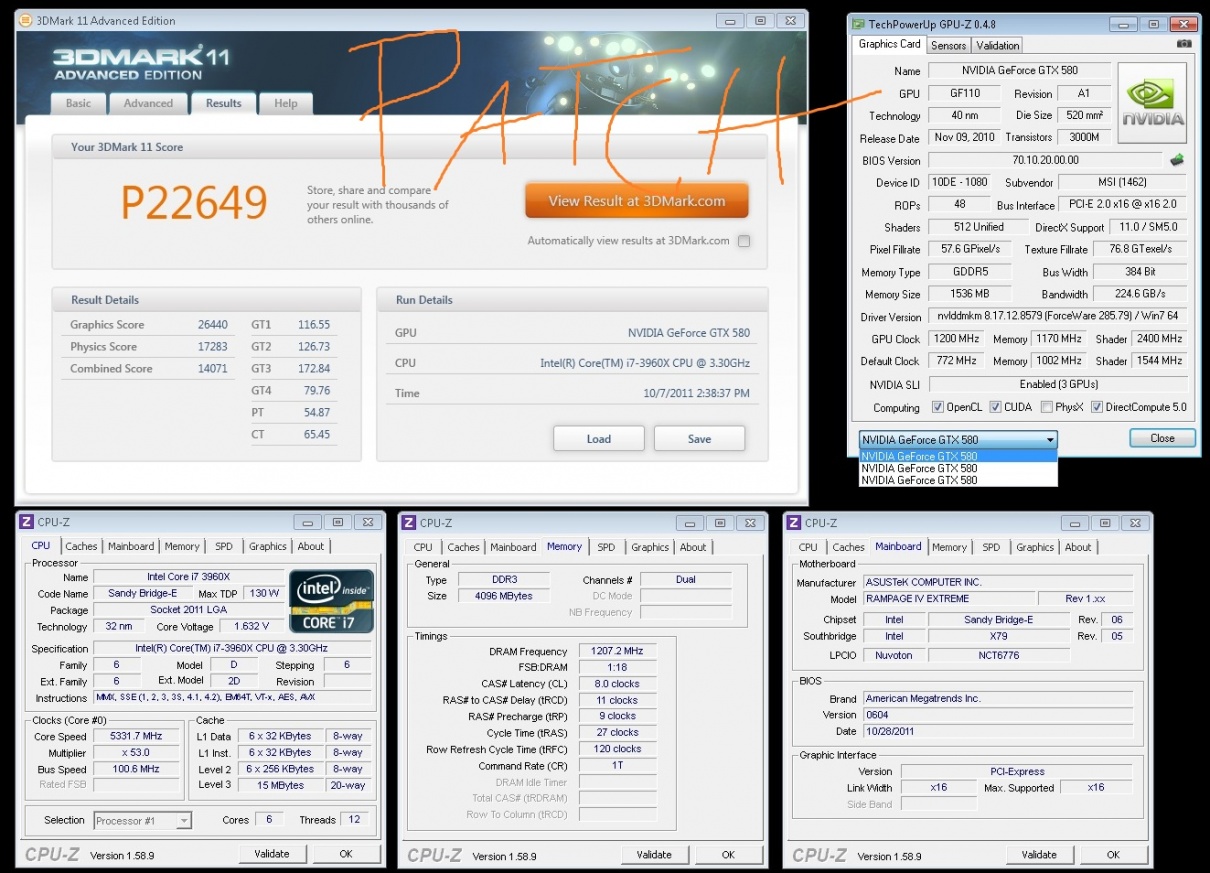Check the PhysX computing checkbox
Viewport: 1210px width, 873px height.
(x=1046, y=407)
